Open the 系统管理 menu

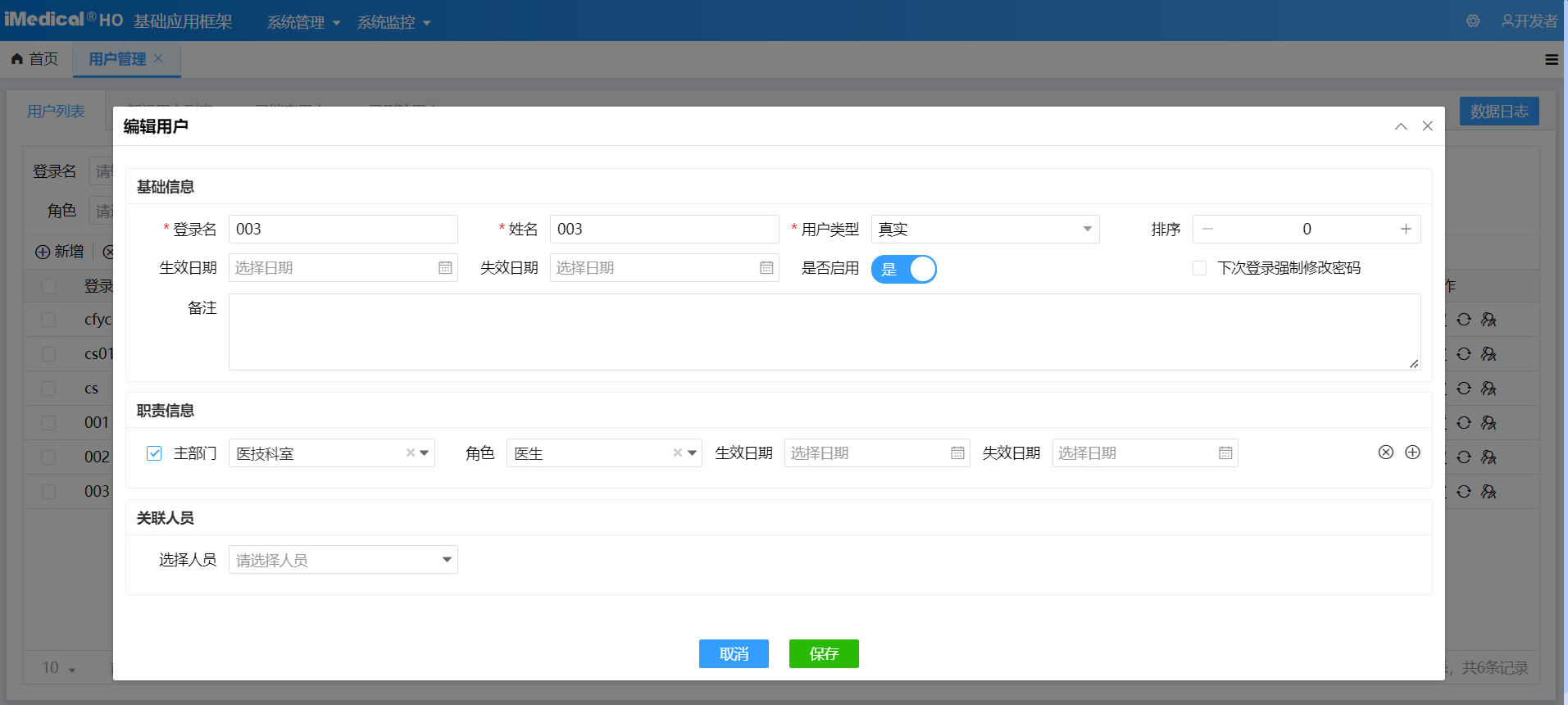(303, 22)
